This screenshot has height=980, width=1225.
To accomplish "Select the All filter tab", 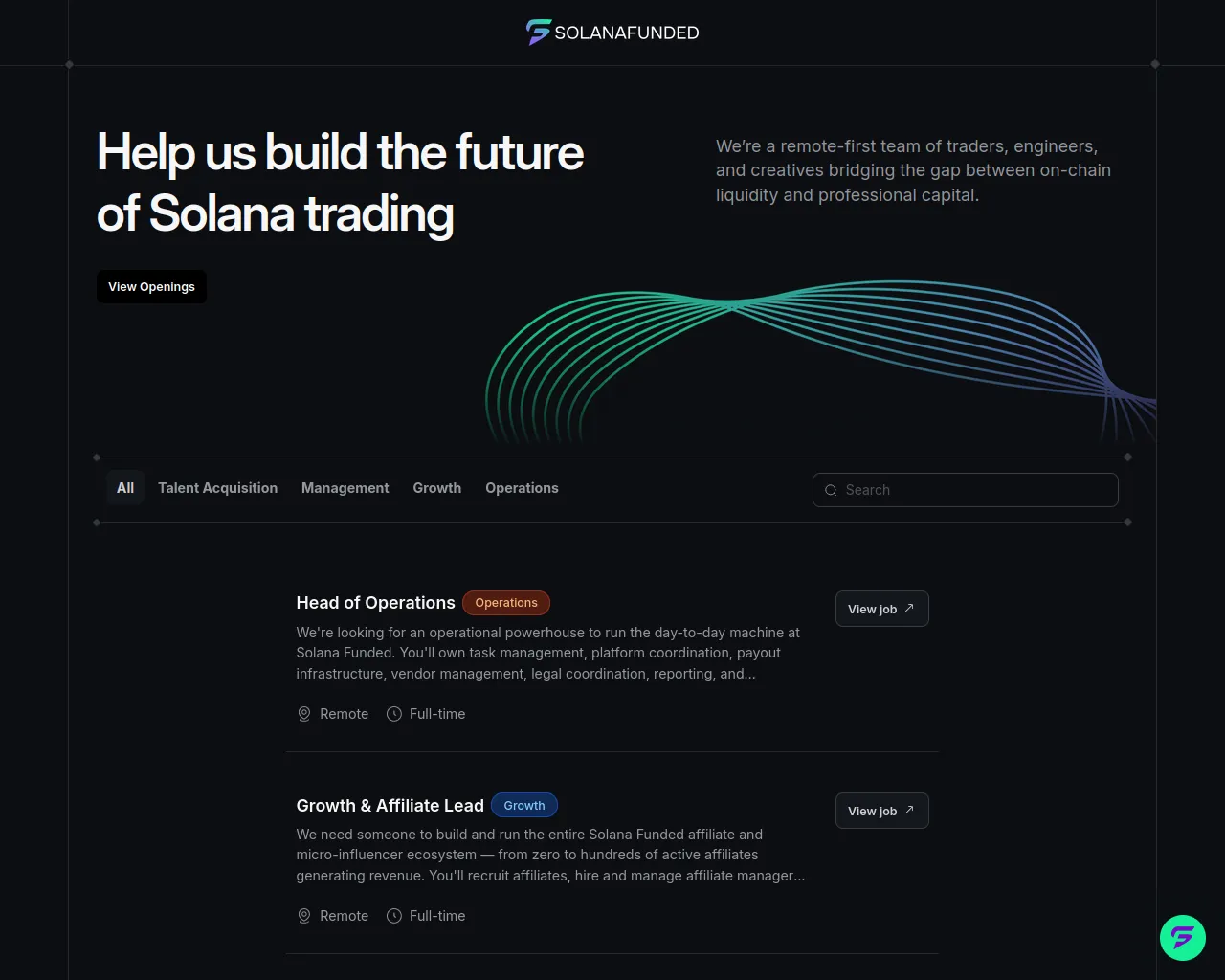I will tap(125, 488).
